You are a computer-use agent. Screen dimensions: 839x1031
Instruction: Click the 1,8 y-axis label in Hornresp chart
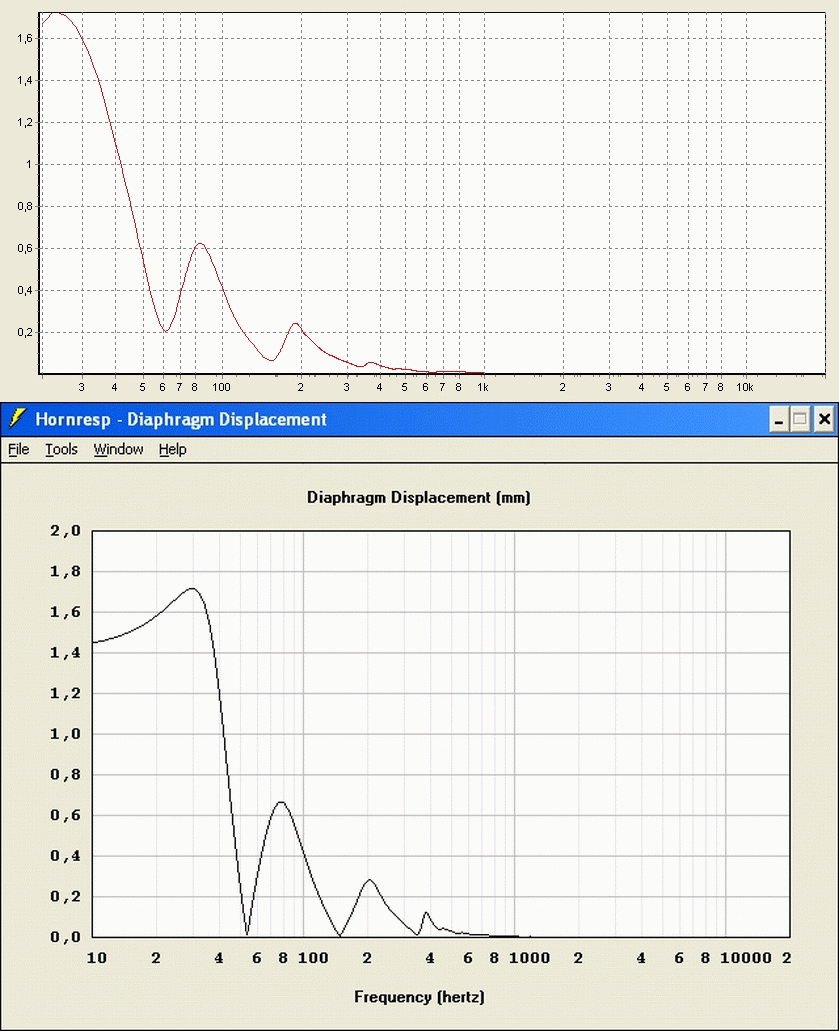click(66, 571)
